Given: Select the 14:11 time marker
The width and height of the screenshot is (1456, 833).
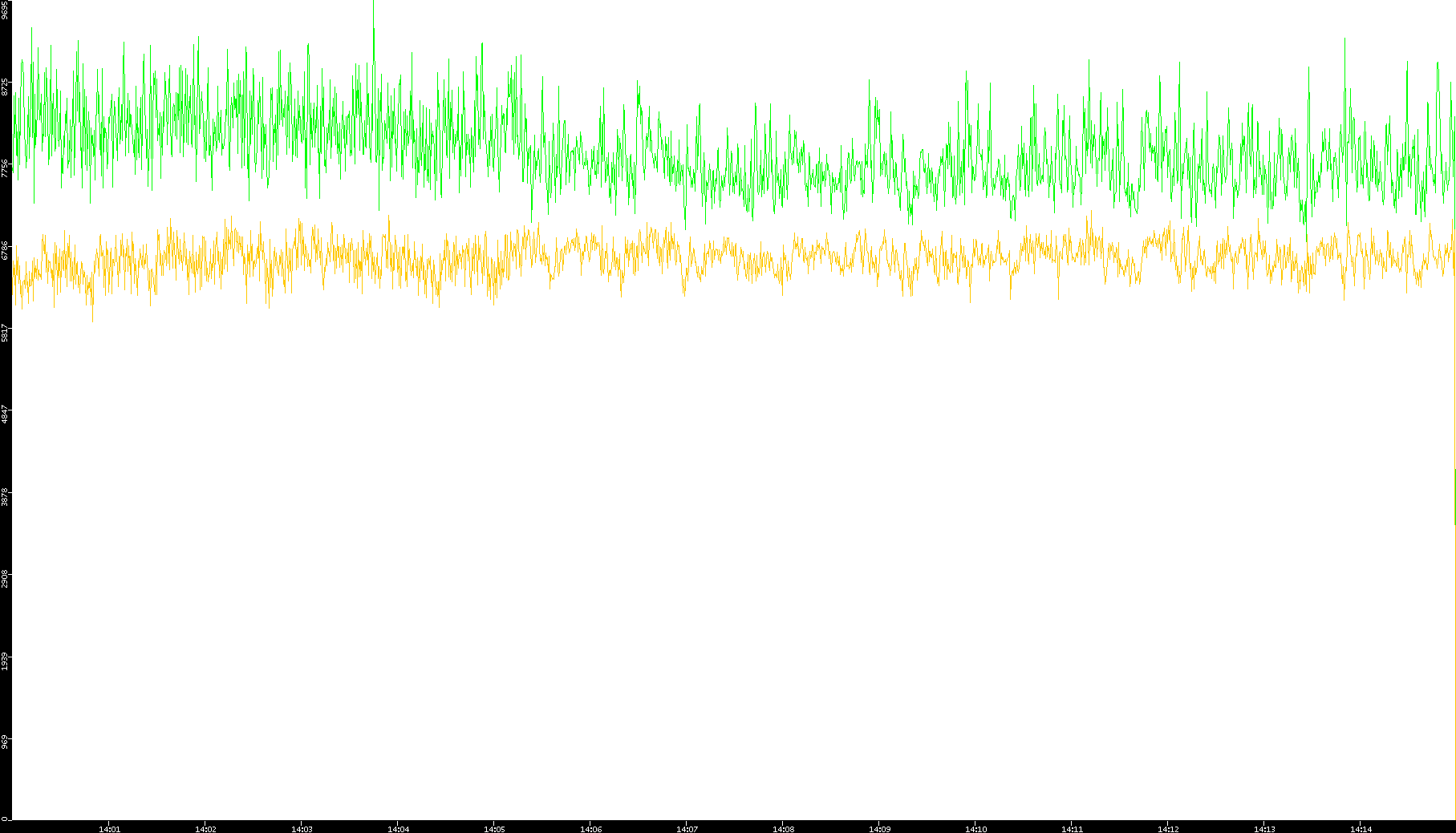Looking at the screenshot, I should (x=1072, y=829).
